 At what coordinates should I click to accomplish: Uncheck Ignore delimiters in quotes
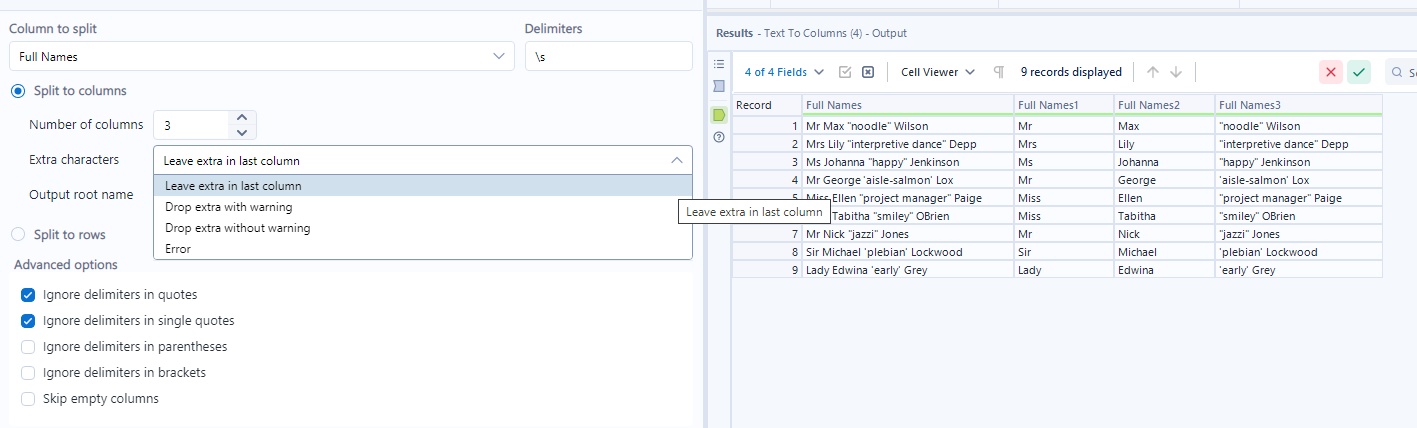point(28,295)
